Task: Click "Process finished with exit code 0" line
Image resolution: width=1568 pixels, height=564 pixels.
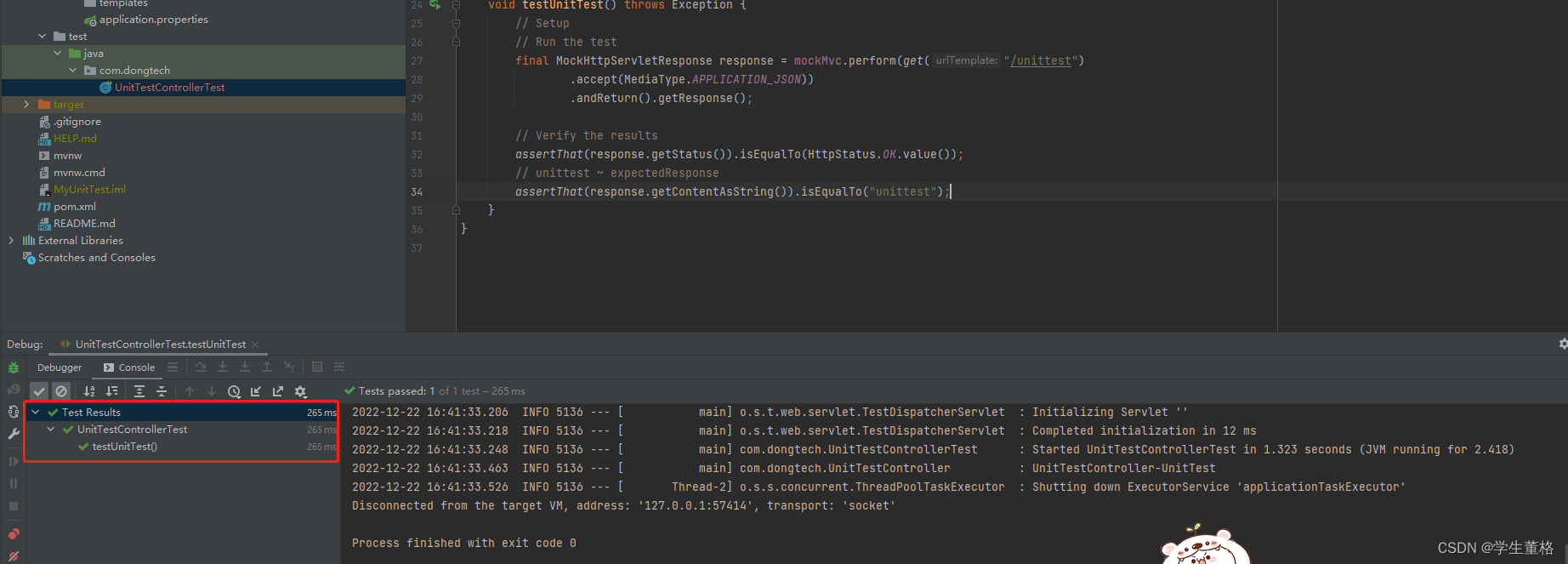Action: click(x=464, y=543)
